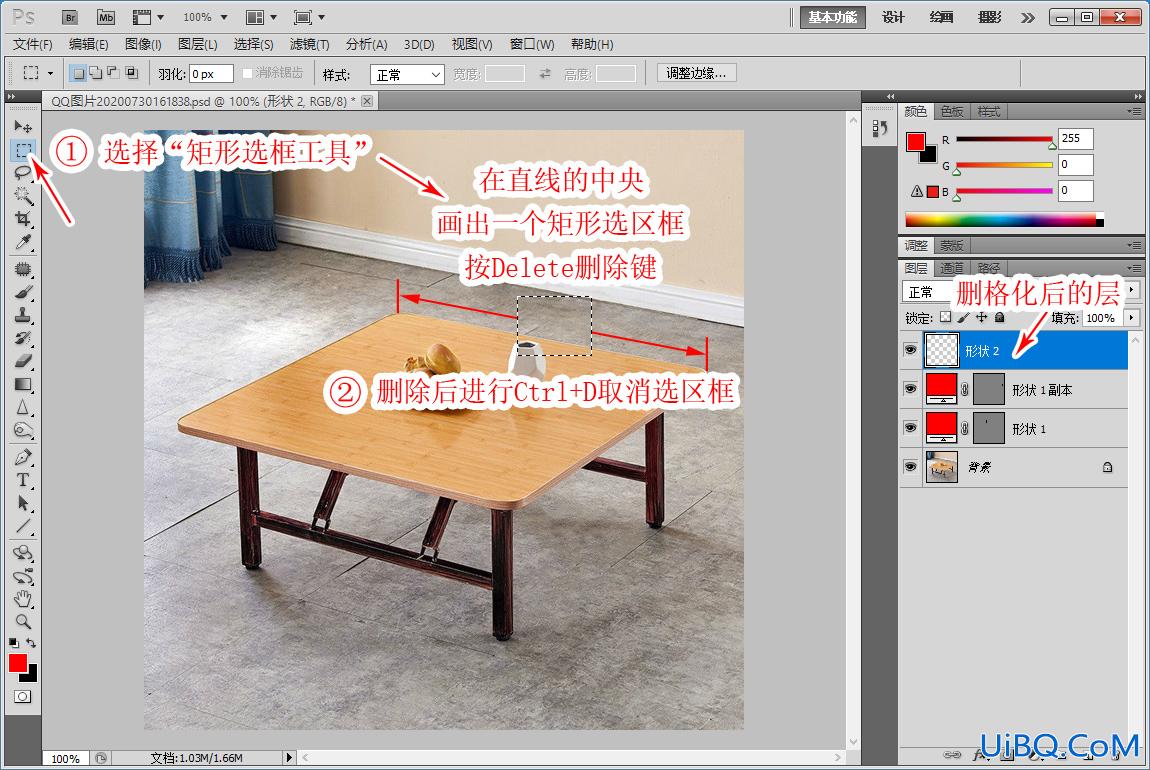Select the Lasso tool
Viewport: 1150px width, 770px height.
[x=23, y=173]
